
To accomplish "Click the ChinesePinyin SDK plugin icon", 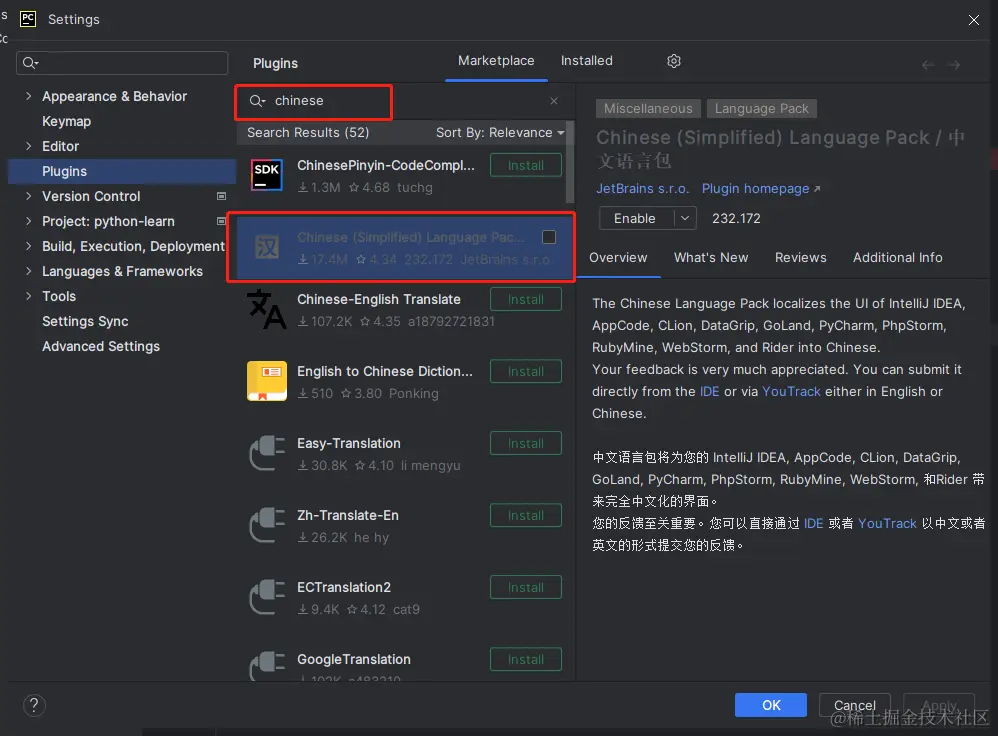I will coord(266,175).
